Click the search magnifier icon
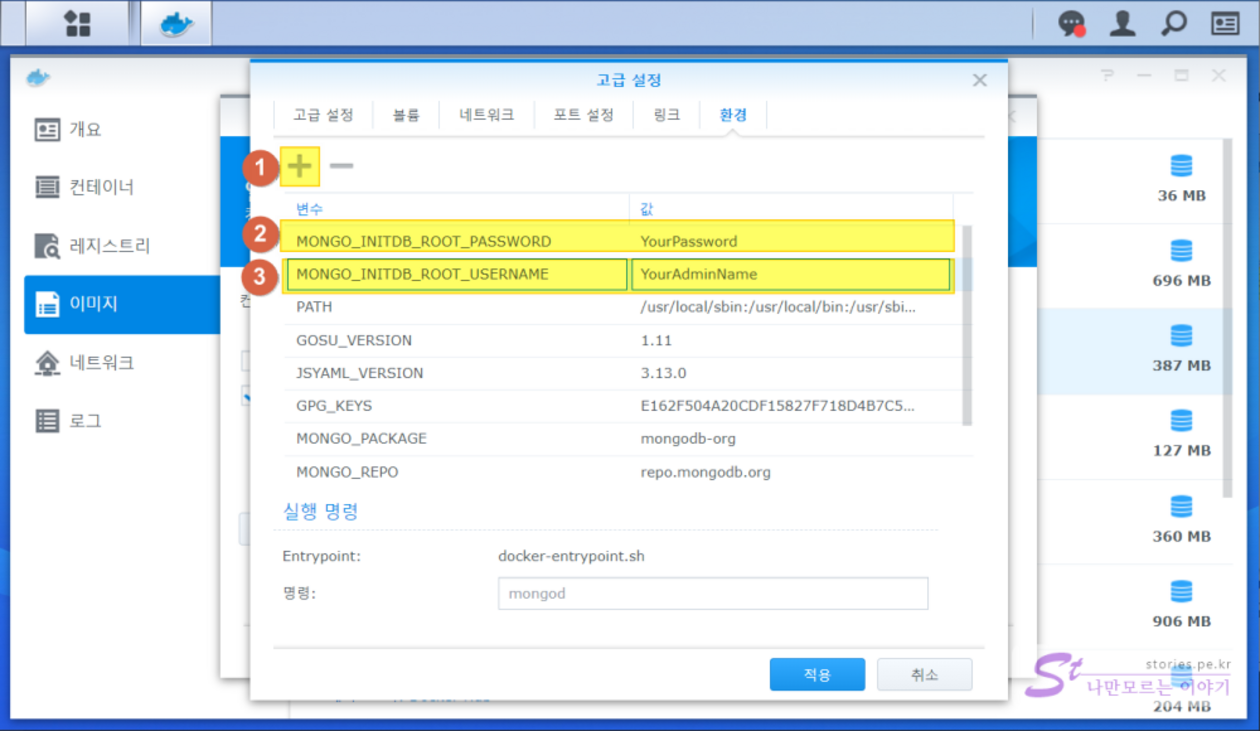The image size is (1260, 731). 1173,24
